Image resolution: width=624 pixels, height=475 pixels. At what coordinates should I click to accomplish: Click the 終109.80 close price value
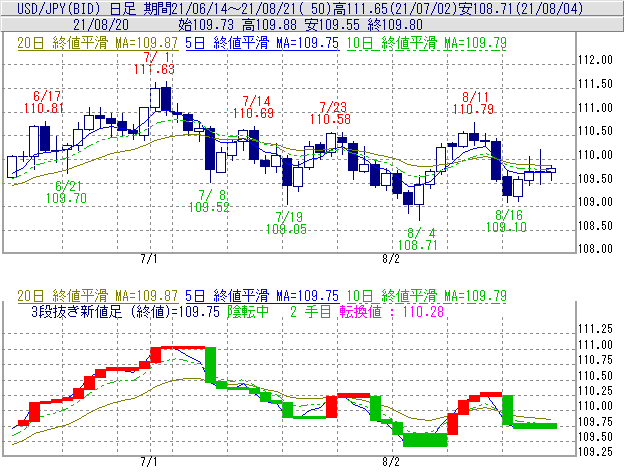tap(395, 25)
